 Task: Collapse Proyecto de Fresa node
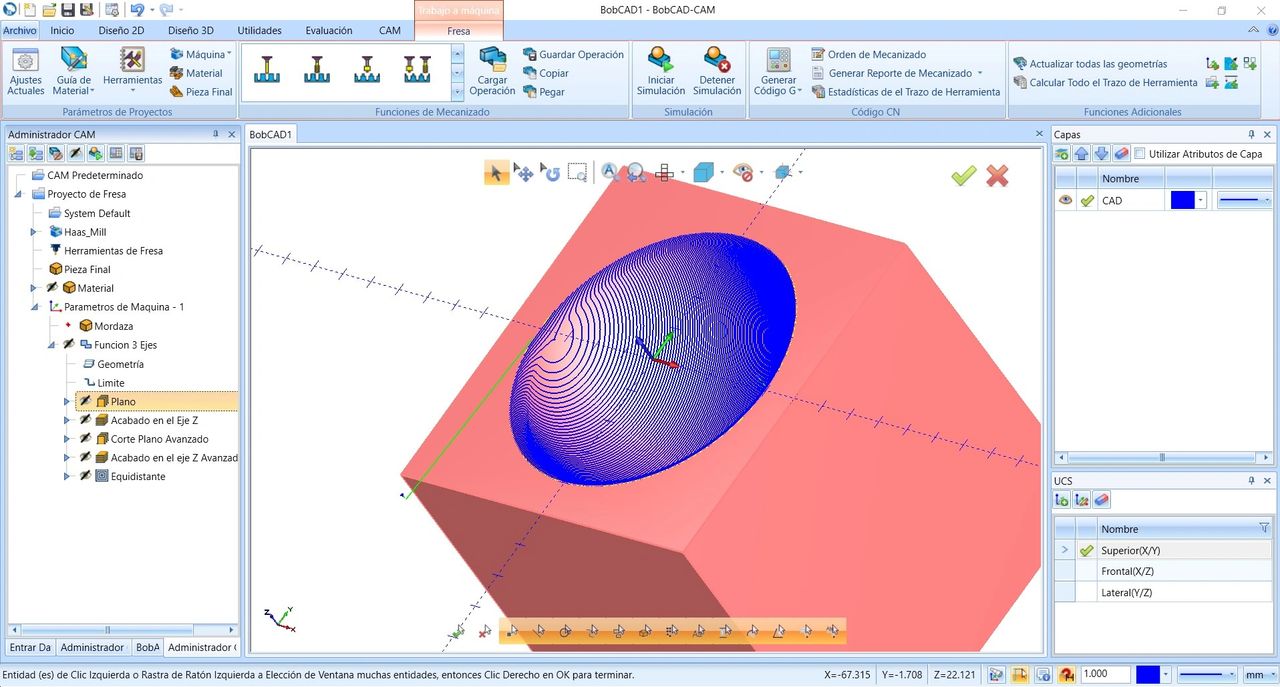click(18, 194)
